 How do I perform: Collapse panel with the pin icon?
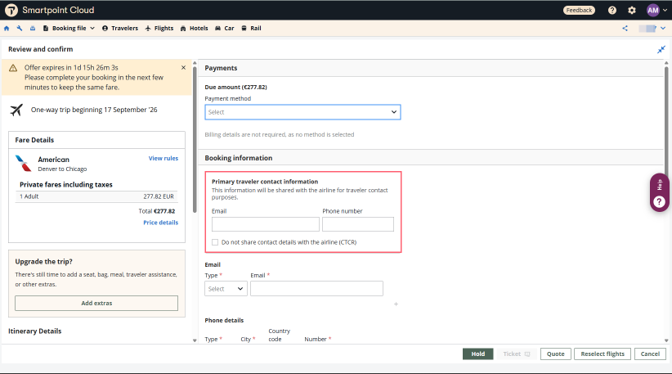pos(661,49)
